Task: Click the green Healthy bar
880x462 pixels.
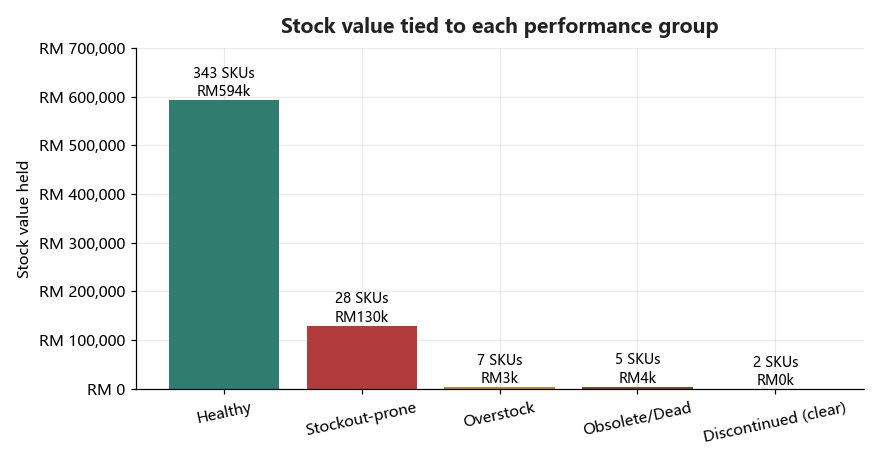Action: [224, 244]
